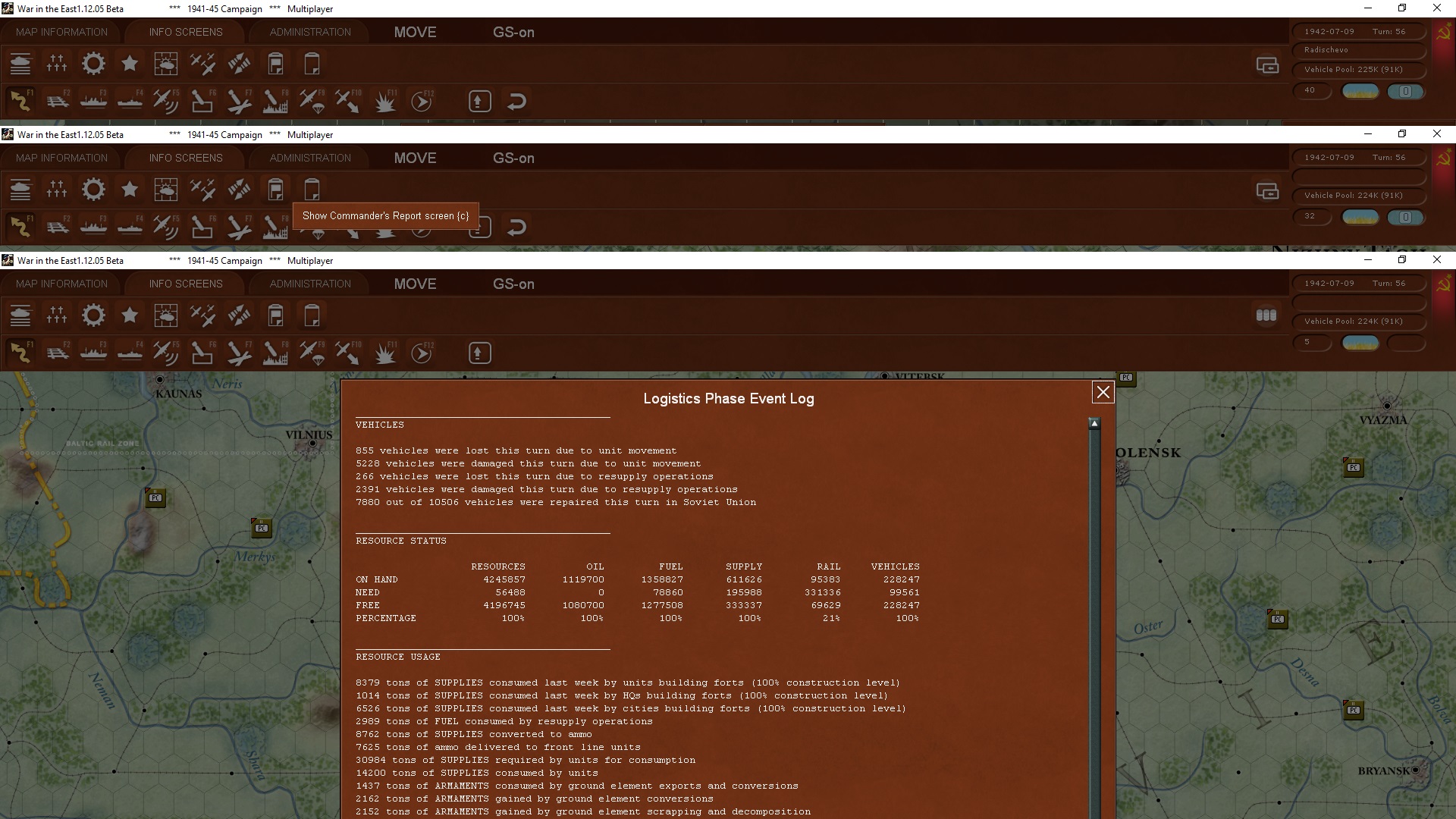Select F11 explosion mode in bottom window
Viewport: 1456px width, 819px height.
(x=385, y=353)
